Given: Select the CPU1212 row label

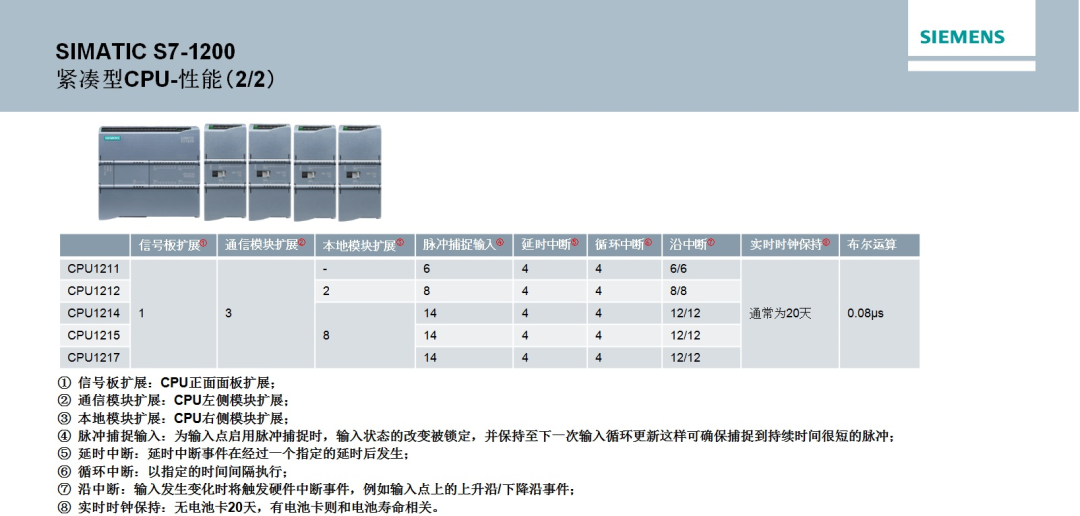Looking at the screenshot, I should (x=94, y=291).
